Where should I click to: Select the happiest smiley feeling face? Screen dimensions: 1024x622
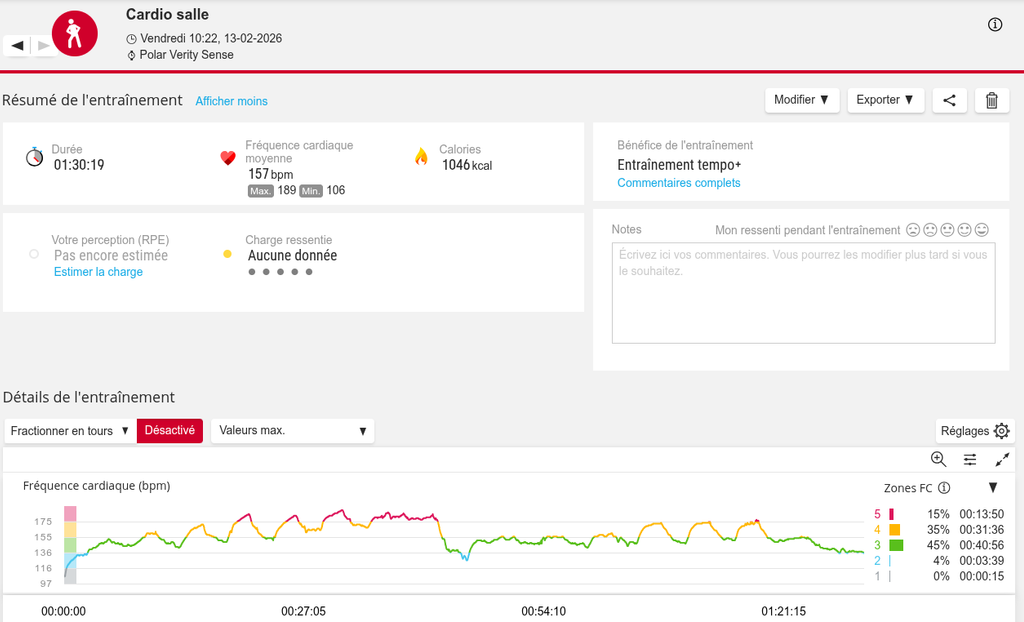981,230
